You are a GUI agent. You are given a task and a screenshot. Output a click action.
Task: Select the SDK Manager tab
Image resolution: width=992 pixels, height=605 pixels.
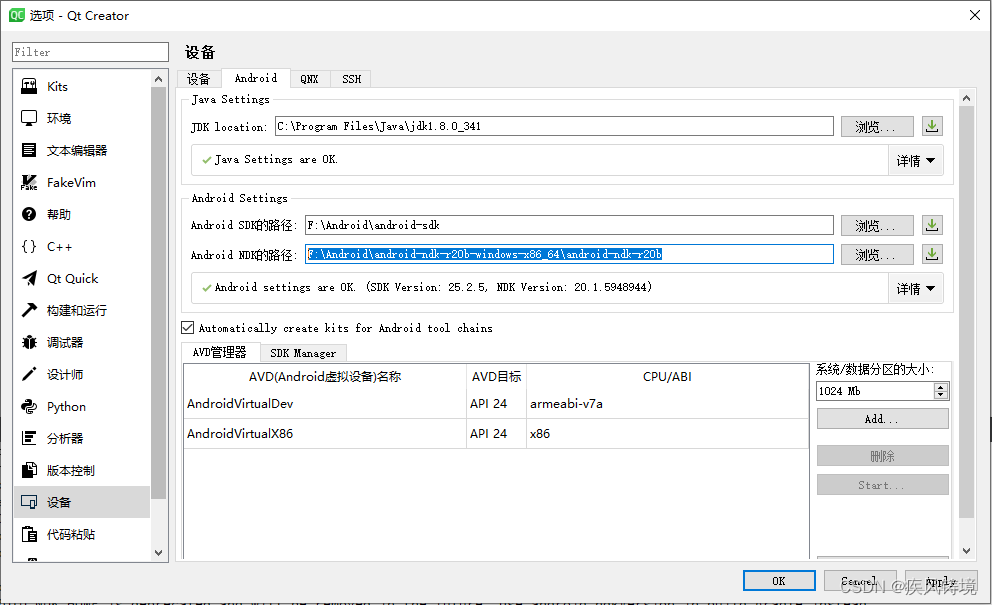(x=303, y=353)
